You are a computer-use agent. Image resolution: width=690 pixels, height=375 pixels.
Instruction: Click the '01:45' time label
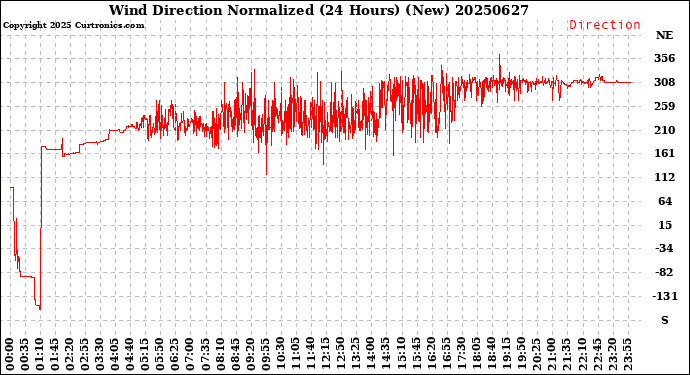tap(55, 354)
